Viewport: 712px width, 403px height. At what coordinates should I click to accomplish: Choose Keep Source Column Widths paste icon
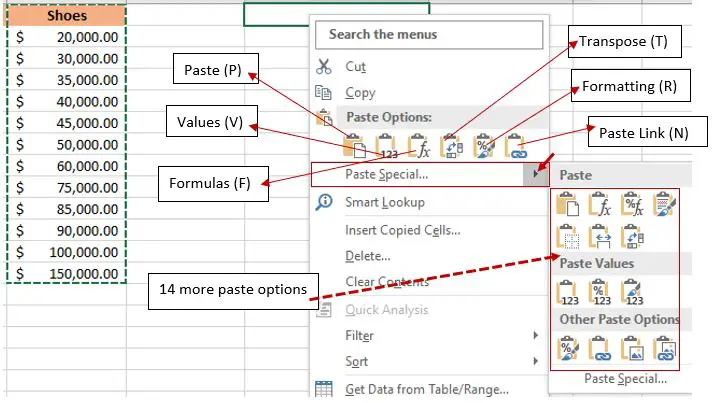600,236
